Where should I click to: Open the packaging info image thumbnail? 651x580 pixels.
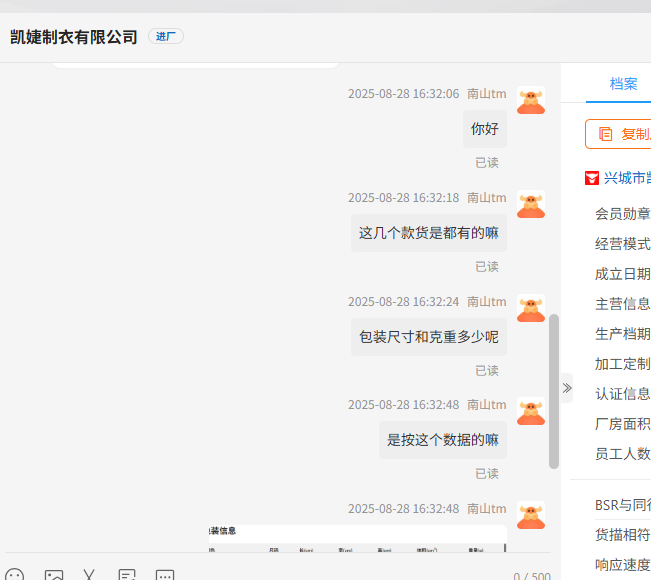tap(355, 538)
